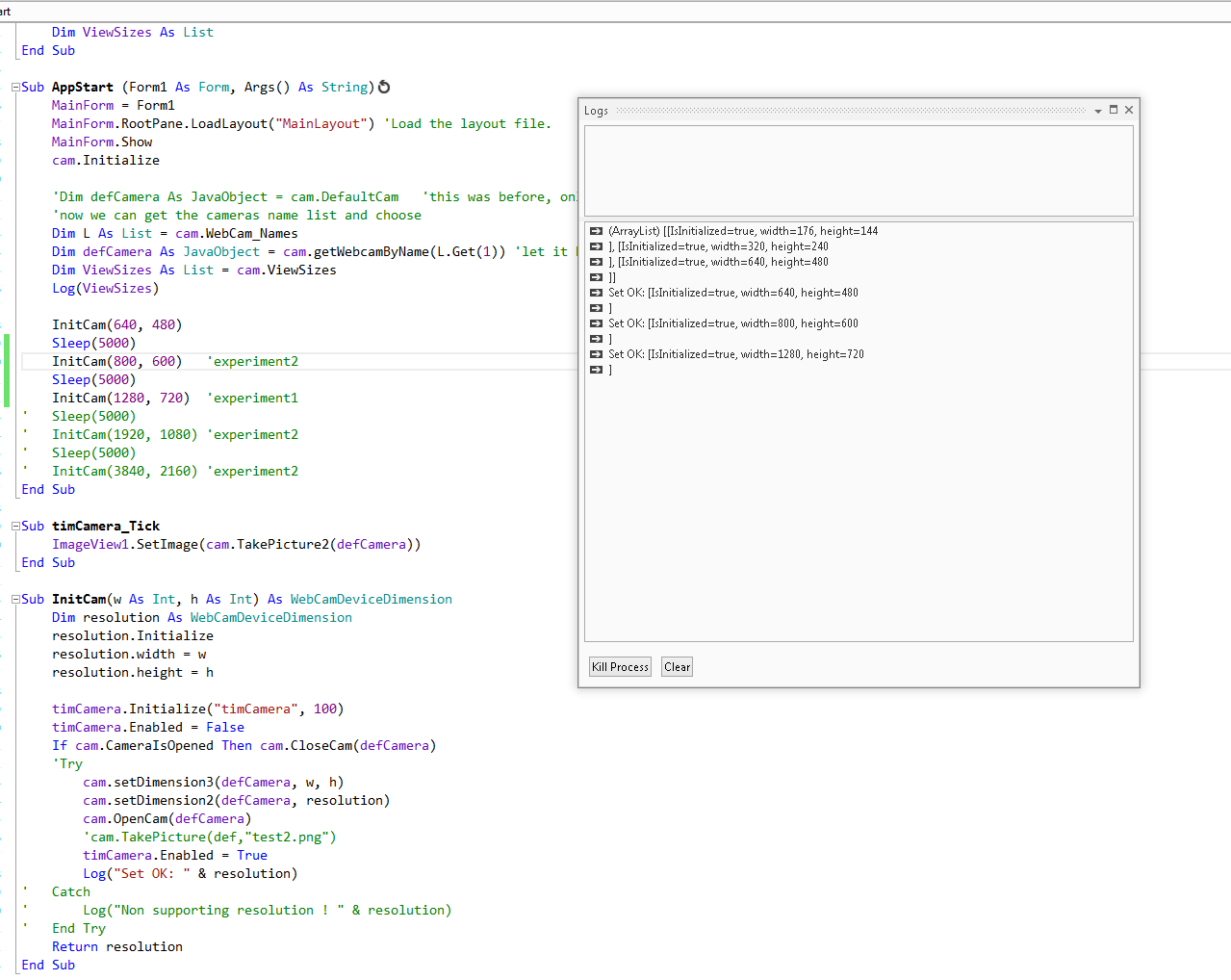Collapse the Sub AppStart code block
Screen dimensions: 1231x980
coord(15,88)
